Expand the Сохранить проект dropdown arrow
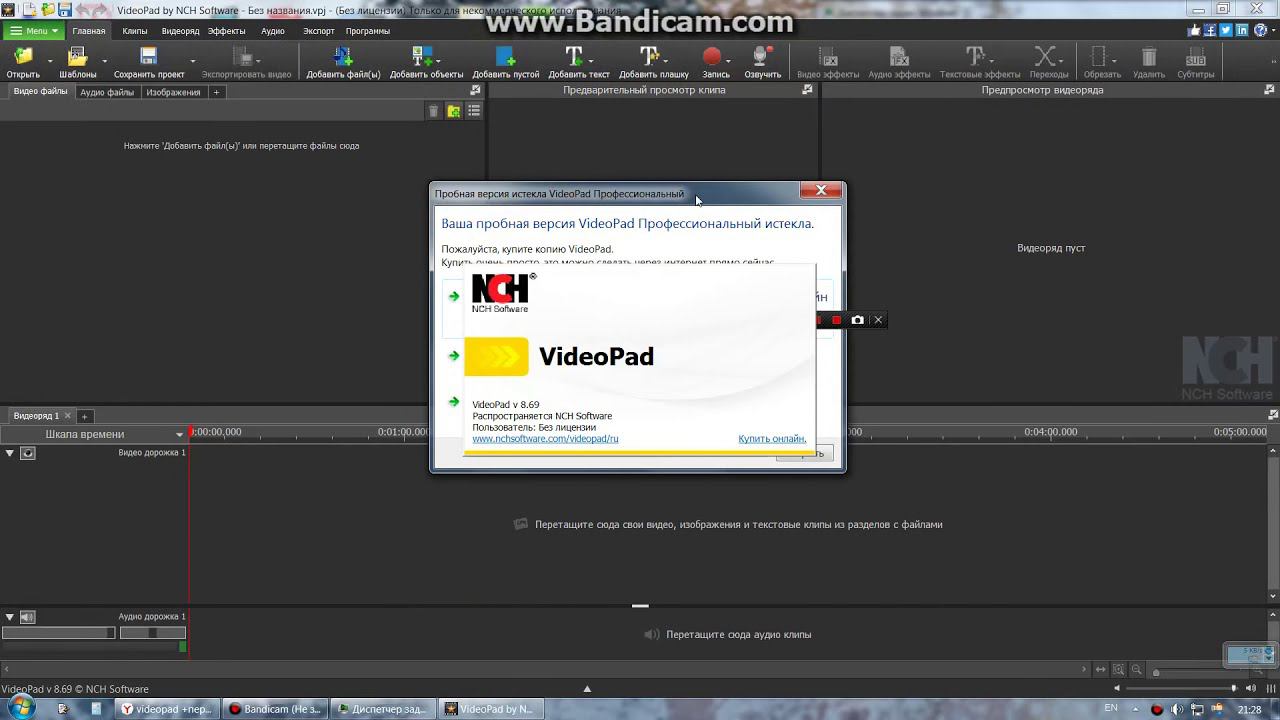1280x720 pixels. click(x=191, y=62)
